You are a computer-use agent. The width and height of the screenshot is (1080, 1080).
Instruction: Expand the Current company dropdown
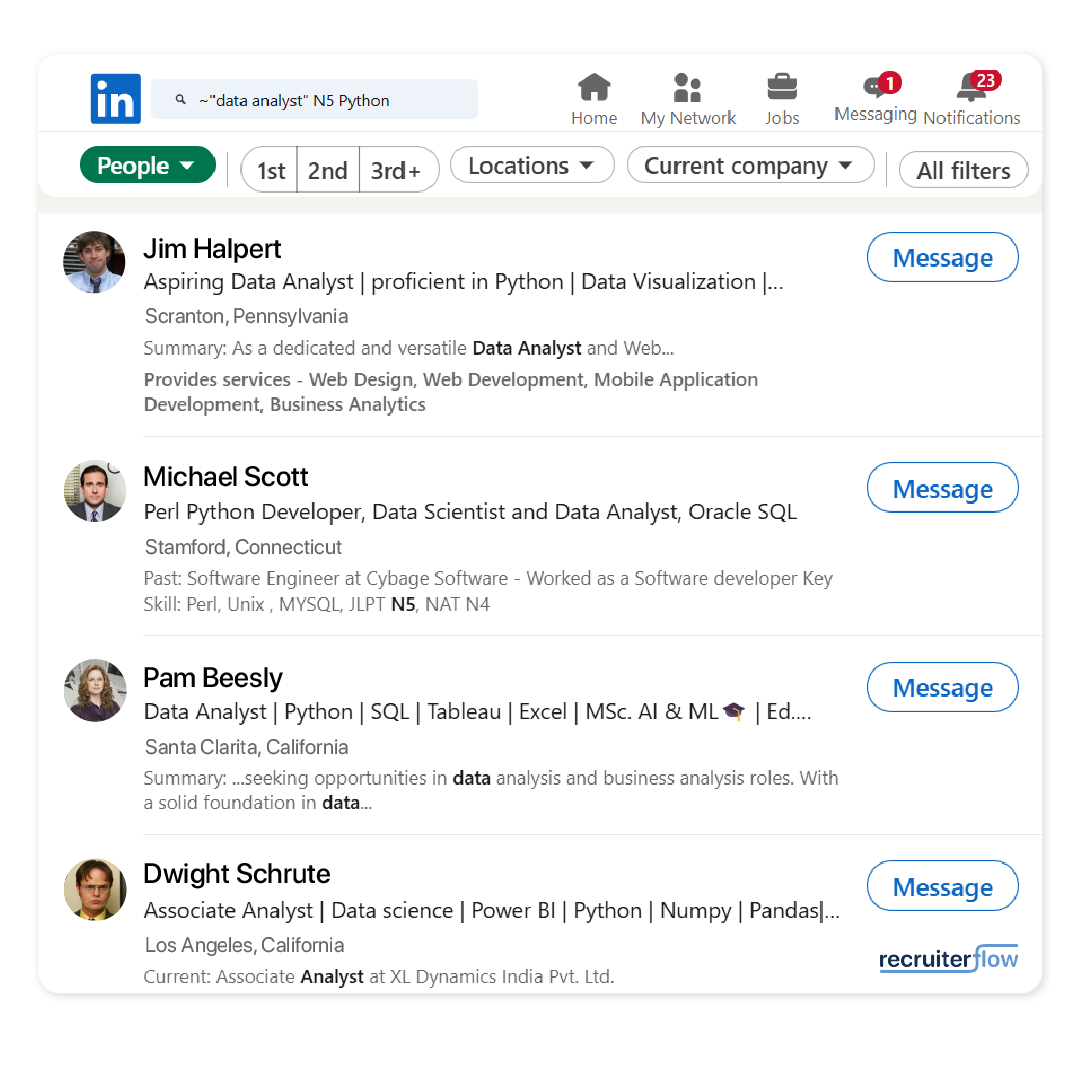pyautogui.click(x=749, y=166)
